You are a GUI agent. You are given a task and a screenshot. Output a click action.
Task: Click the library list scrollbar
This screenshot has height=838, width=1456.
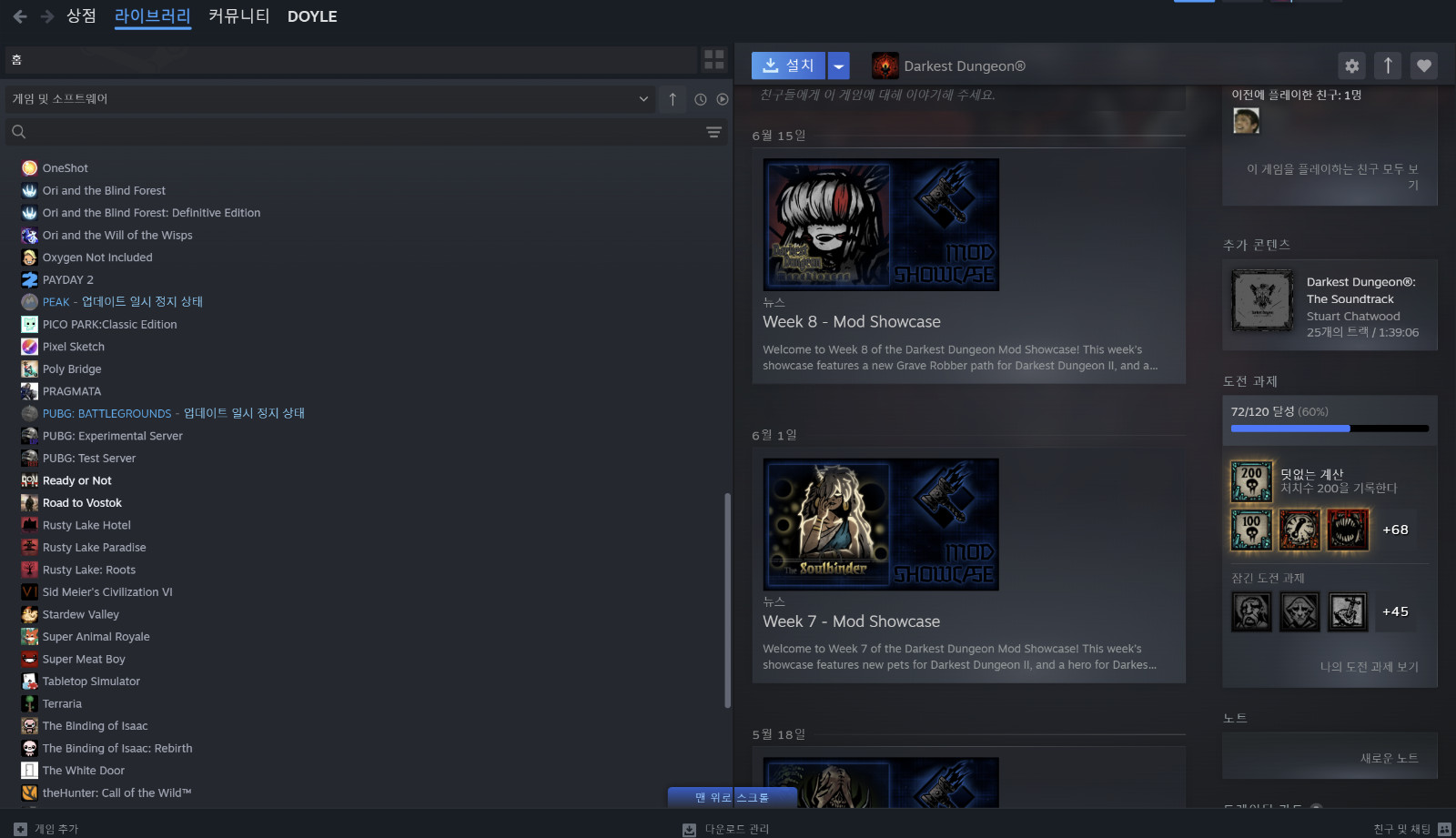(x=727, y=601)
